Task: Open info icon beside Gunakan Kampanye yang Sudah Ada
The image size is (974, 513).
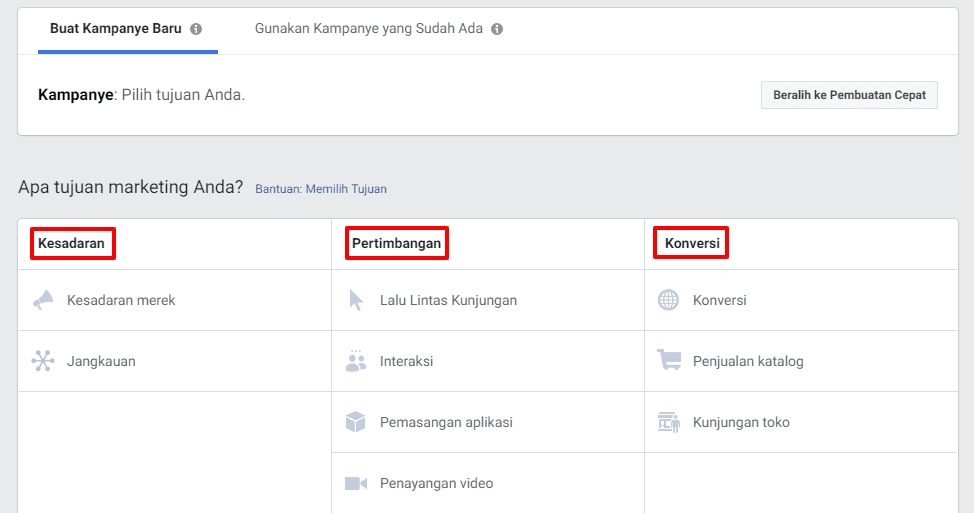Action: pyautogui.click(x=497, y=29)
